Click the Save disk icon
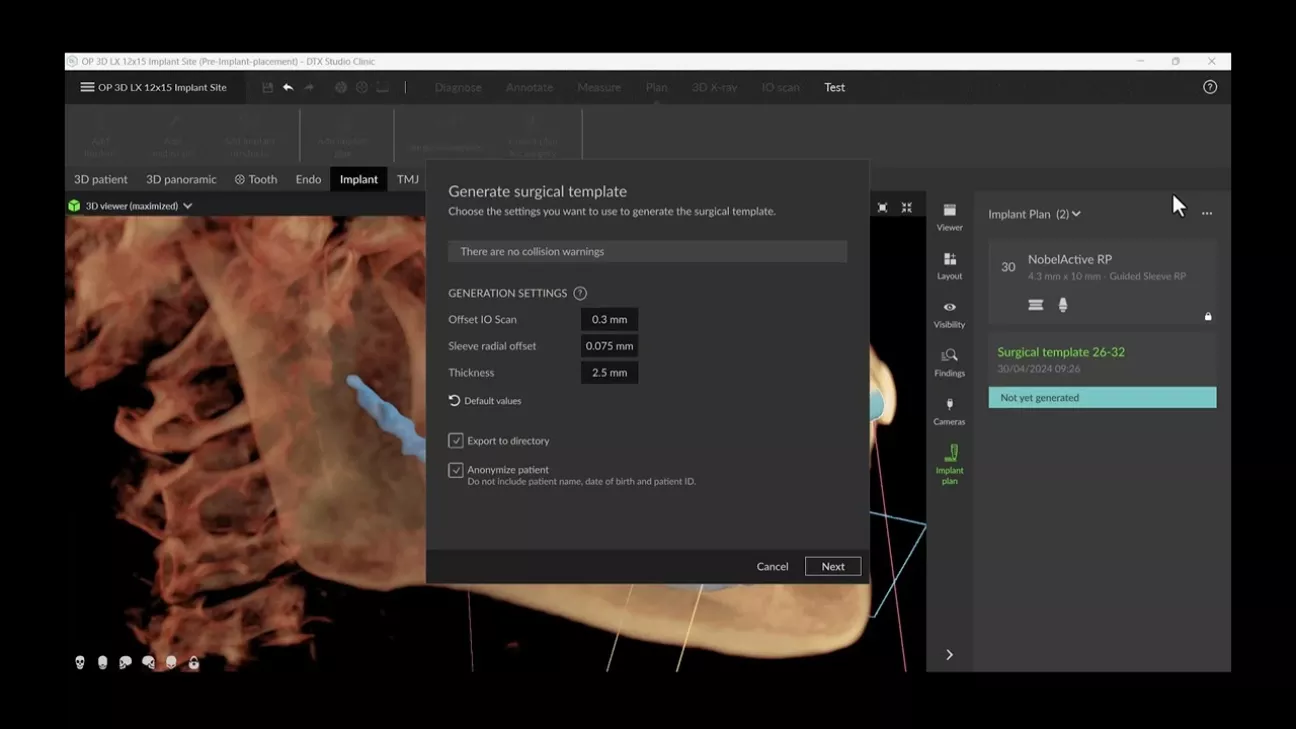 (267, 87)
